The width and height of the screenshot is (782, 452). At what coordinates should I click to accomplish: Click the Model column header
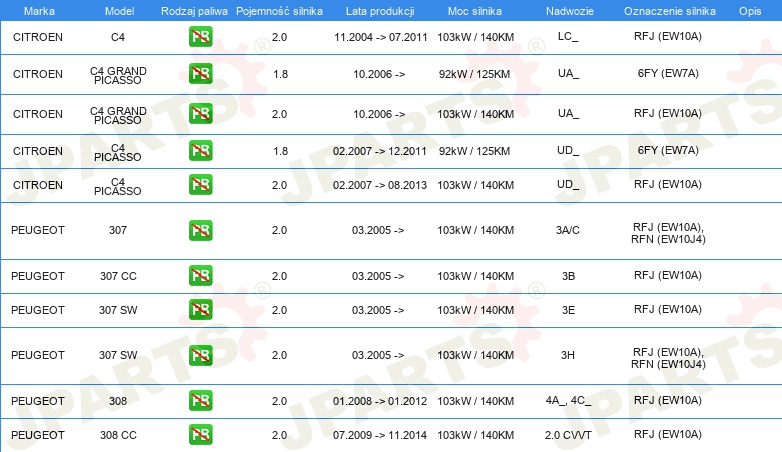pyautogui.click(x=119, y=11)
